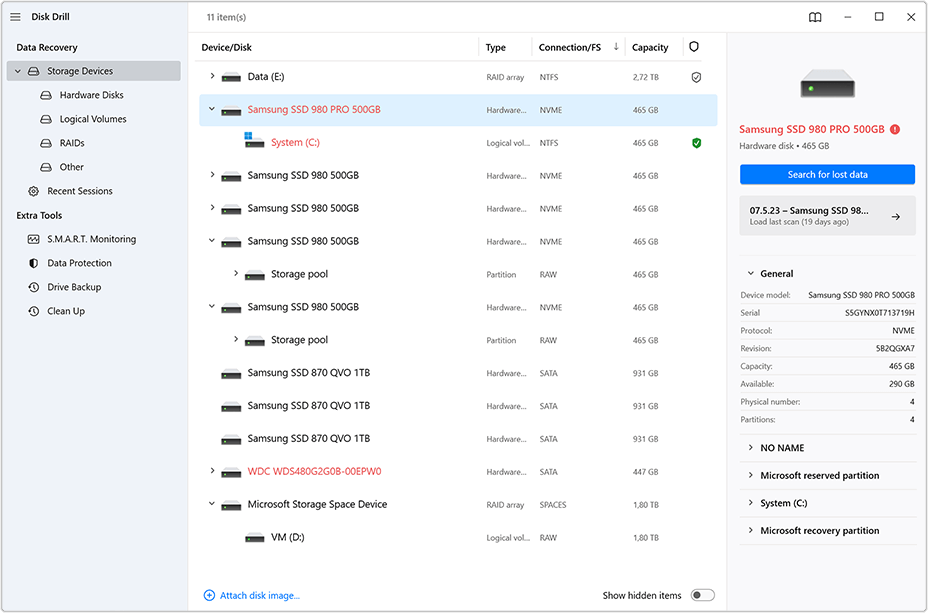Click the sort arrow in Connection/FS header
Image resolution: width=928 pixels, height=613 pixels.
[616, 47]
